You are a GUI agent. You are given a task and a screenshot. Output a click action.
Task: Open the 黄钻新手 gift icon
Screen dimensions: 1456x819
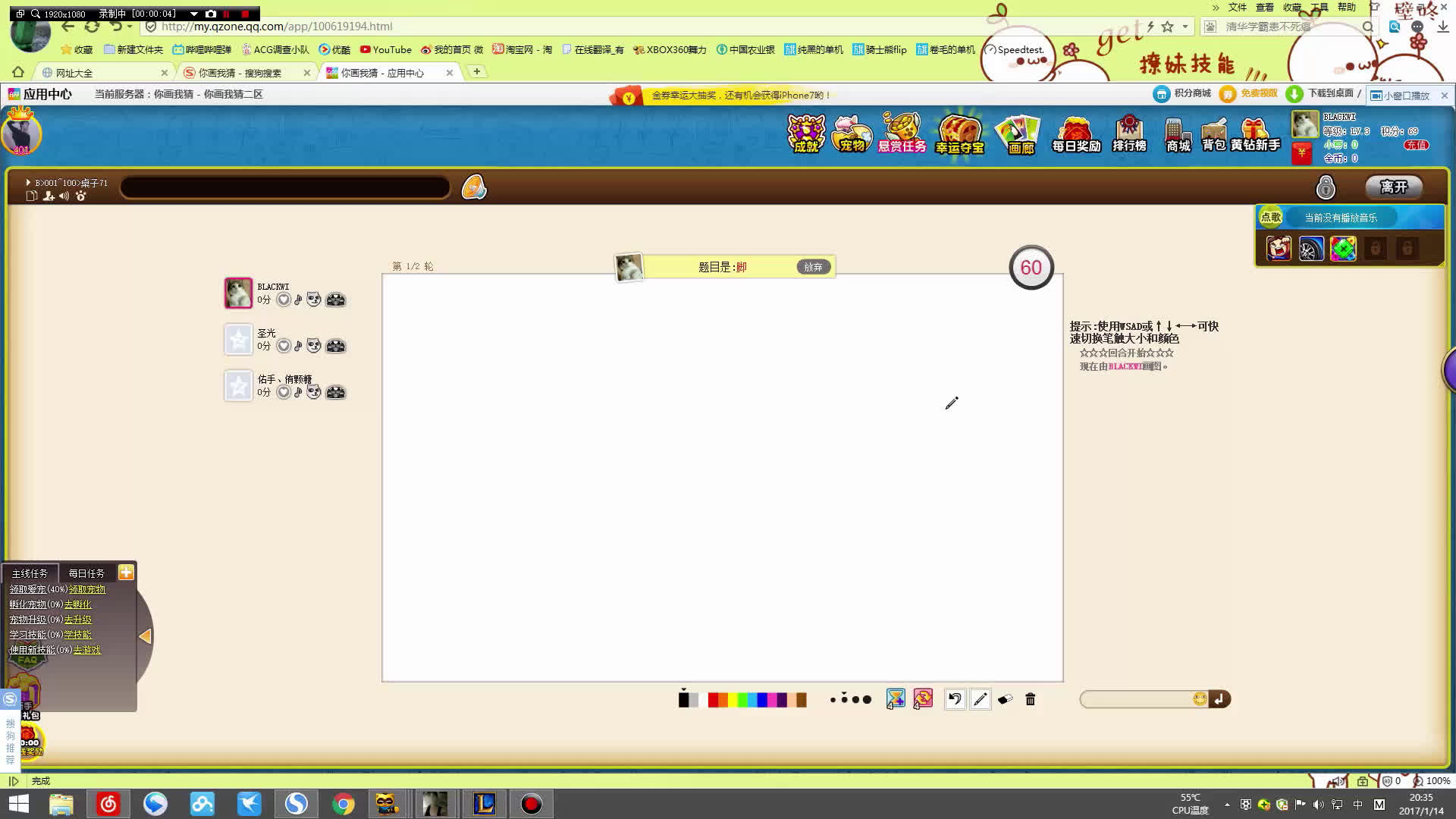pyautogui.click(x=1255, y=135)
